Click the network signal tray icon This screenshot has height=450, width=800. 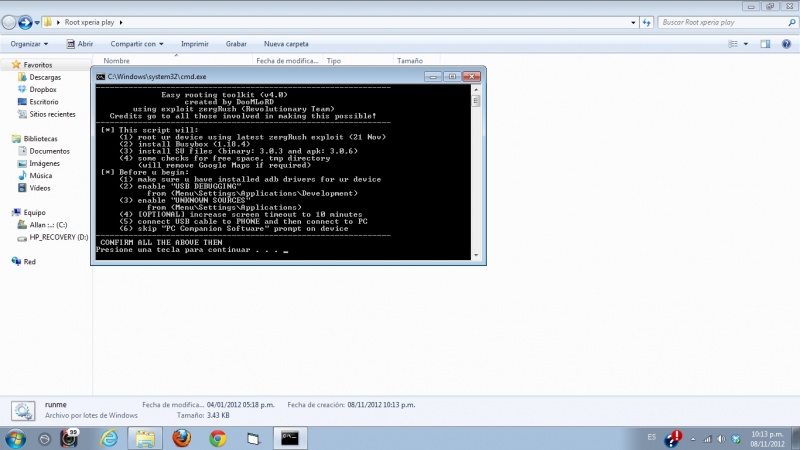[x=707, y=439]
